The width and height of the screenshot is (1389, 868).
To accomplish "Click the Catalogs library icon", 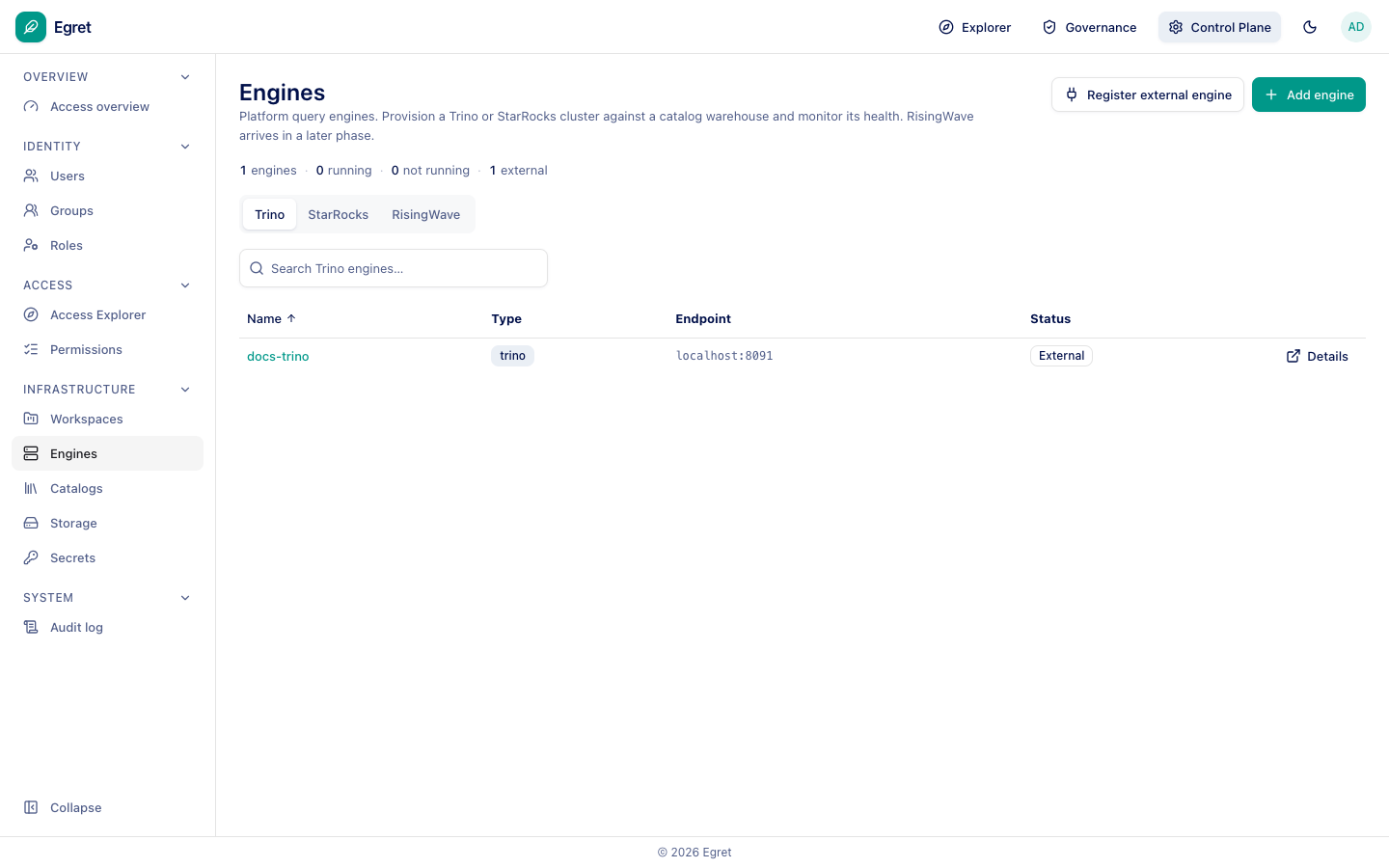I will pyautogui.click(x=31, y=489).
